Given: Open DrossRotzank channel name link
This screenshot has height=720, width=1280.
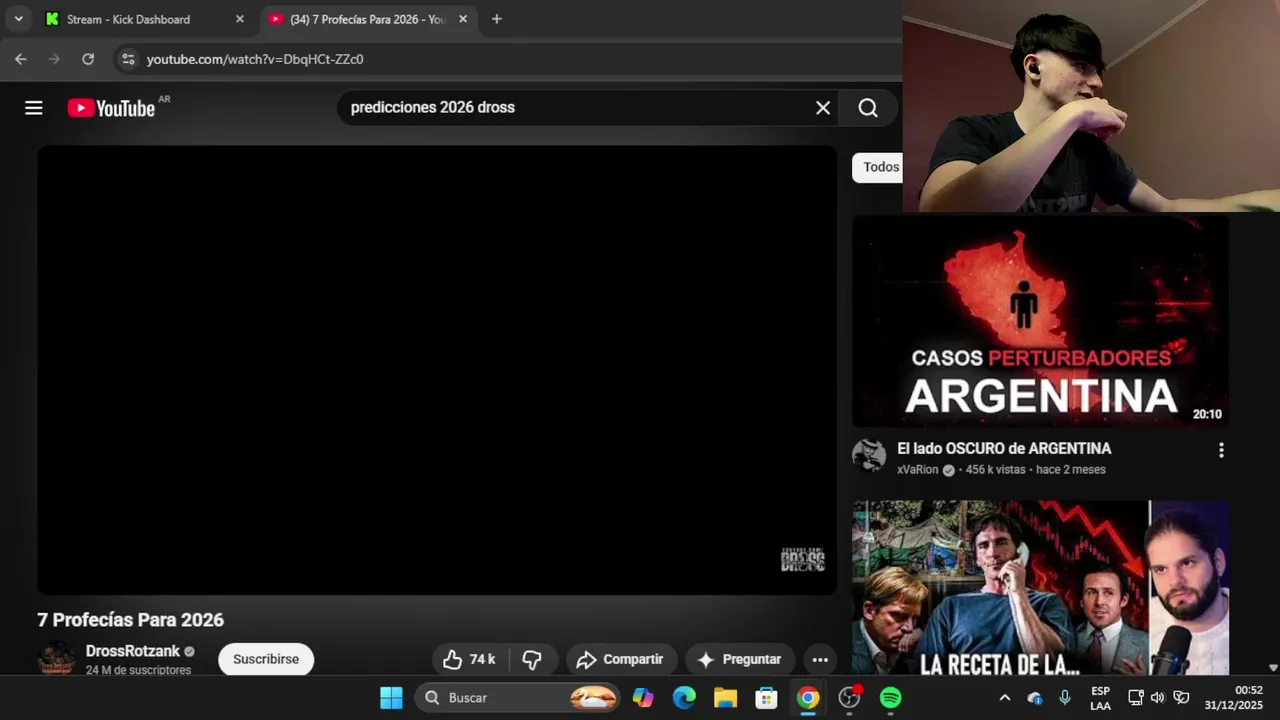Looking at the screenshot, I should (133, 651).
